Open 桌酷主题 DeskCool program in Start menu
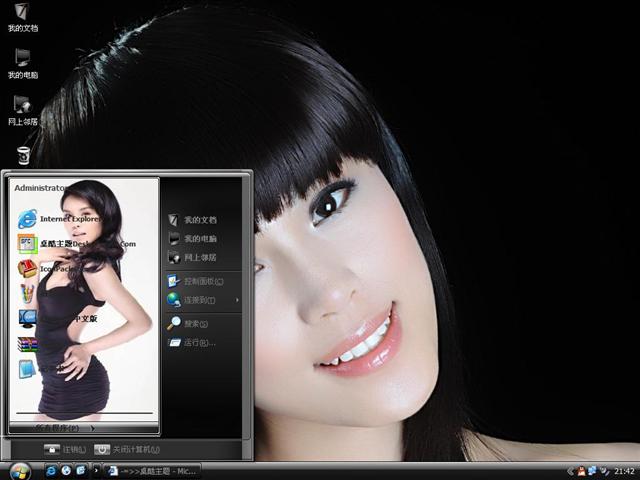 pyautogui.click(x=77, y=244)
